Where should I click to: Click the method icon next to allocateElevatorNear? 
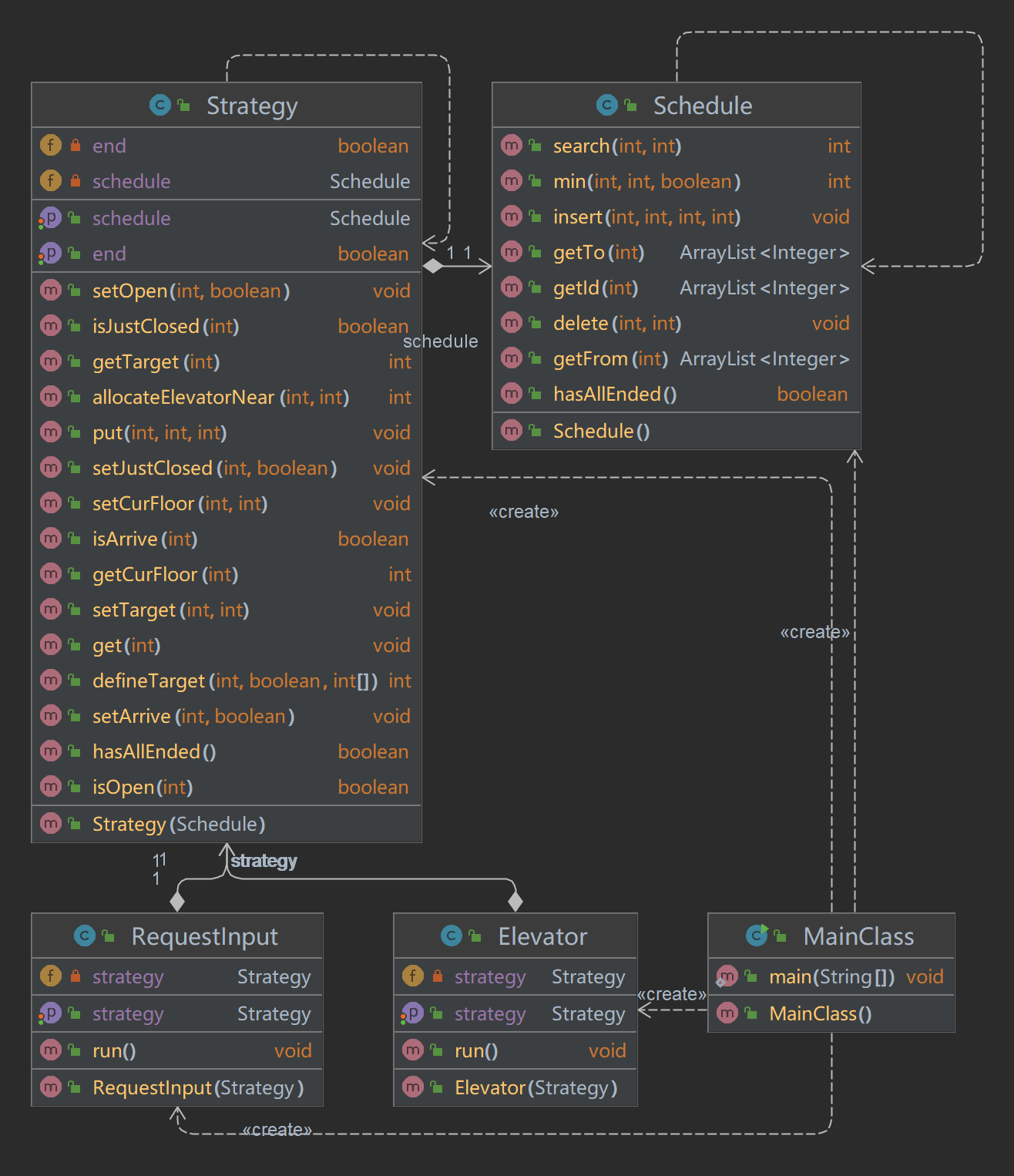(x=51, y=396)
